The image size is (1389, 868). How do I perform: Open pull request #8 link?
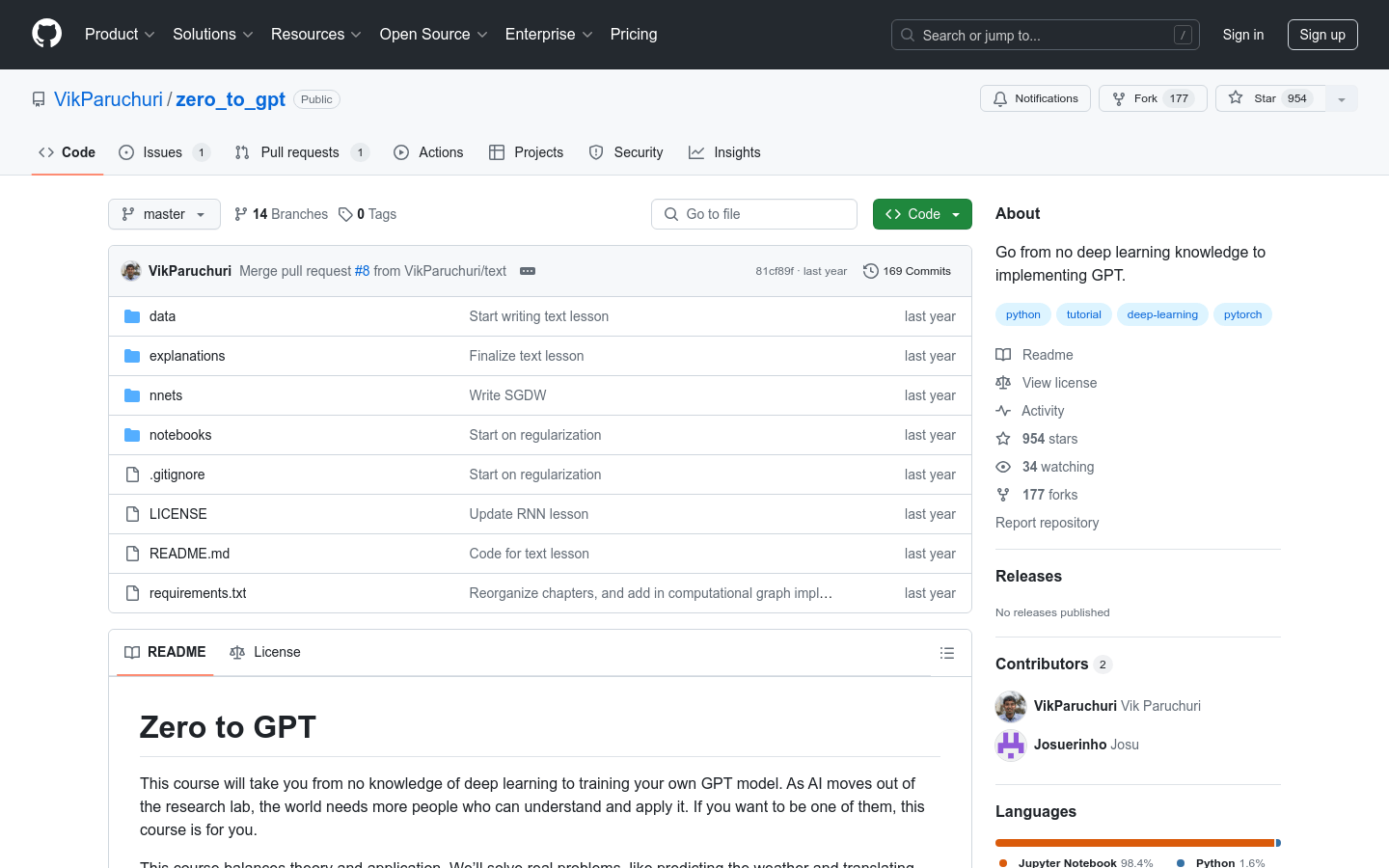pyautogui.click(x=362, y=271)
